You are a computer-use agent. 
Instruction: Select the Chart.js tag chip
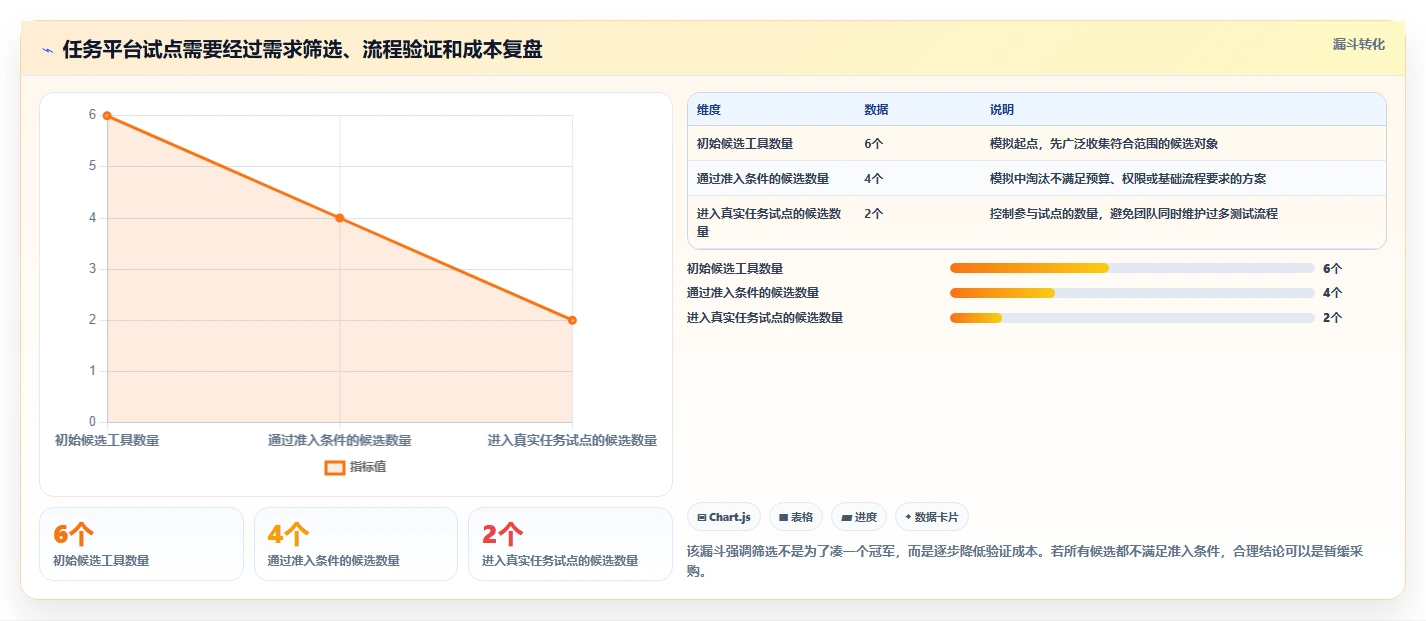click(723, 517)
